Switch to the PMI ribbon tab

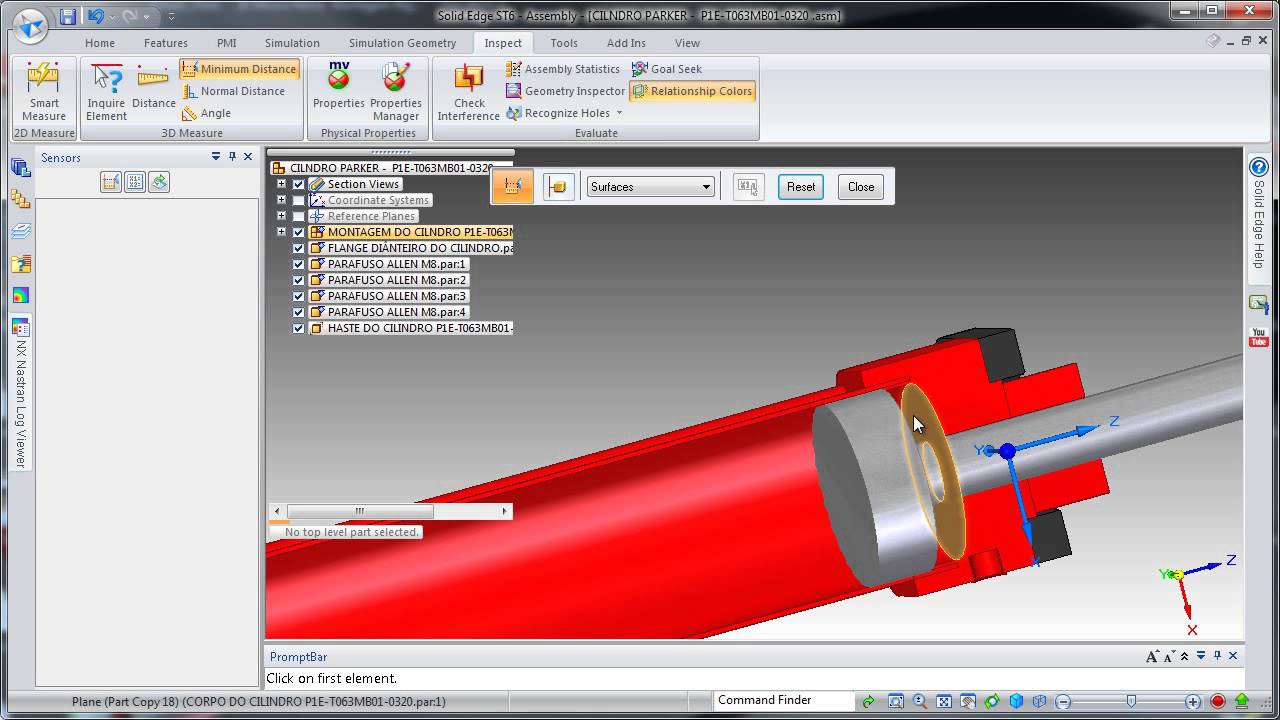pos(227,43)
